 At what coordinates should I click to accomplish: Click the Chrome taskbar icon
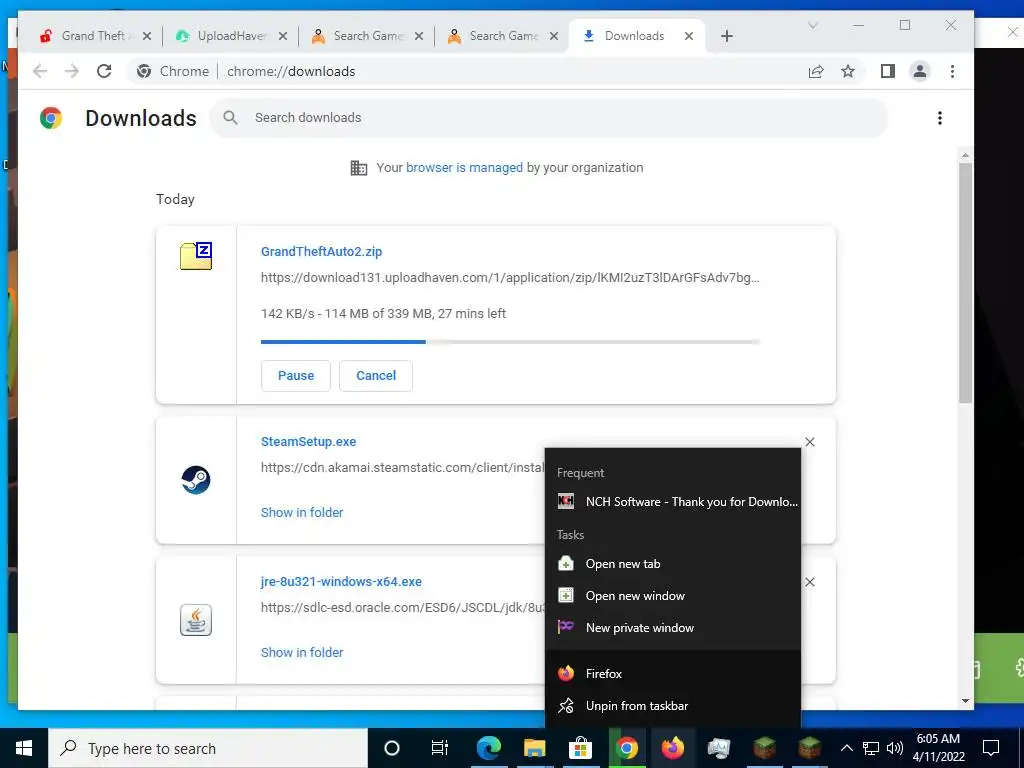[x=626, y=748]
